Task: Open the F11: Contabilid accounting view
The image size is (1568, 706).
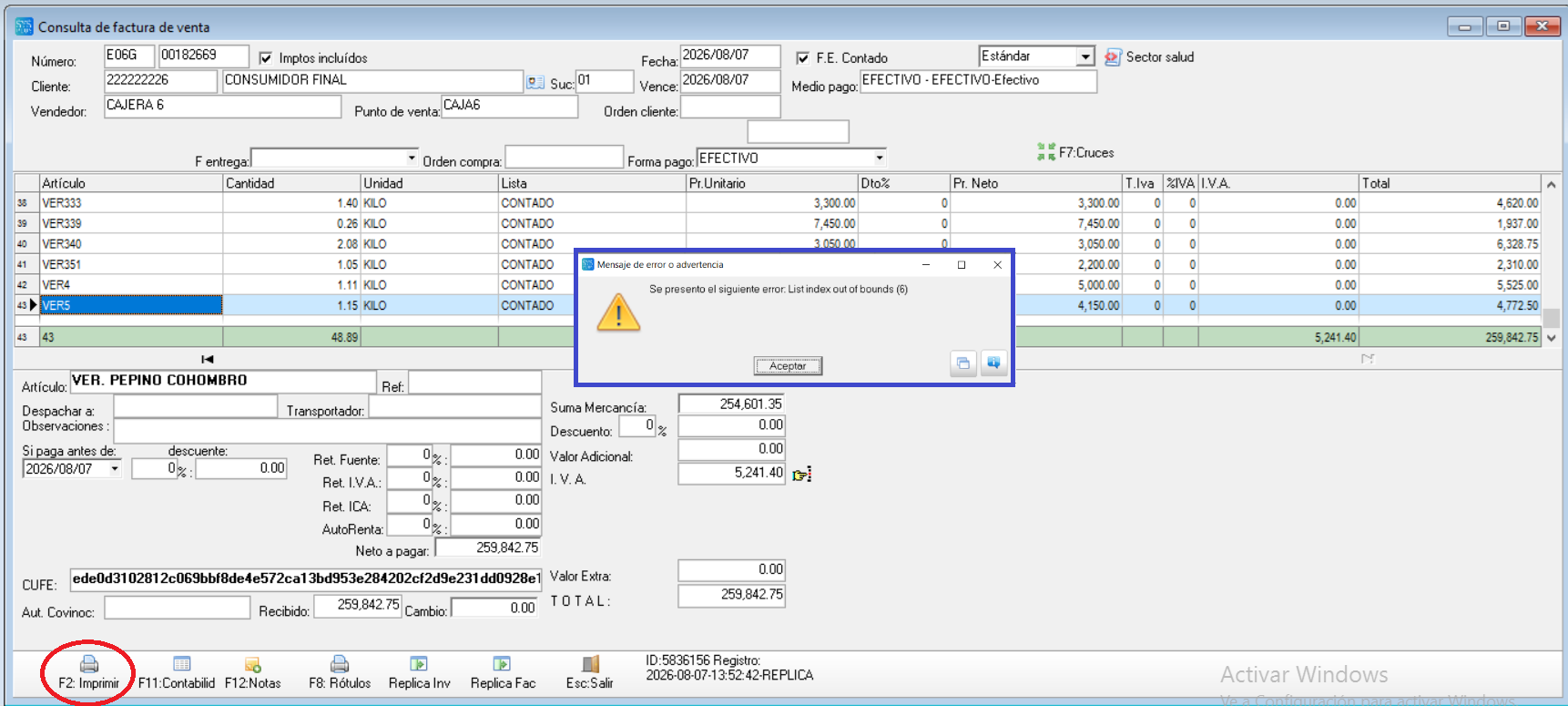Action: [177, 672]
